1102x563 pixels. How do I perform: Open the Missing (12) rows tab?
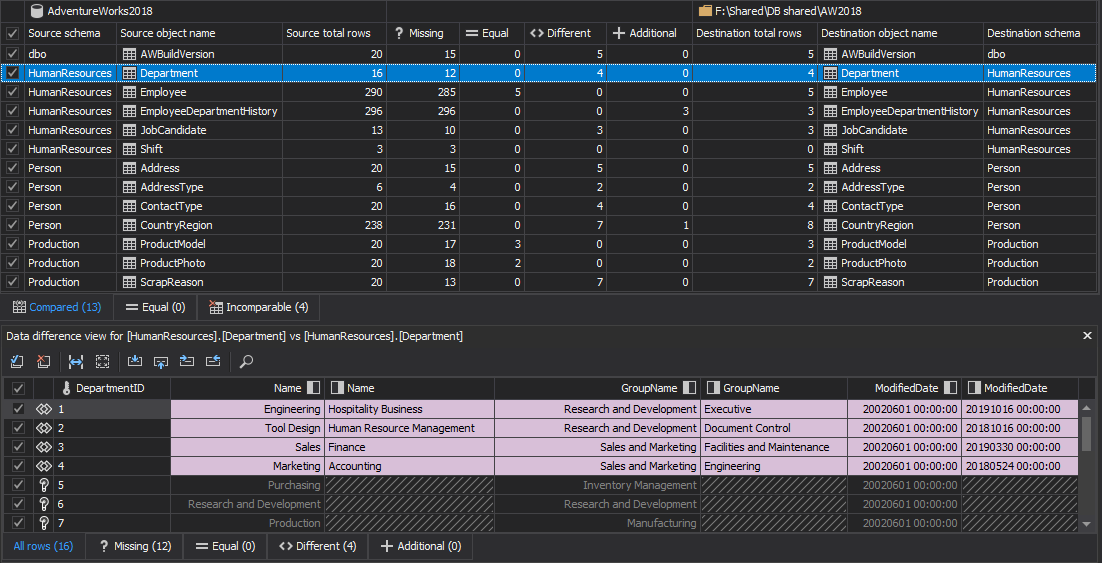(135, 546)
